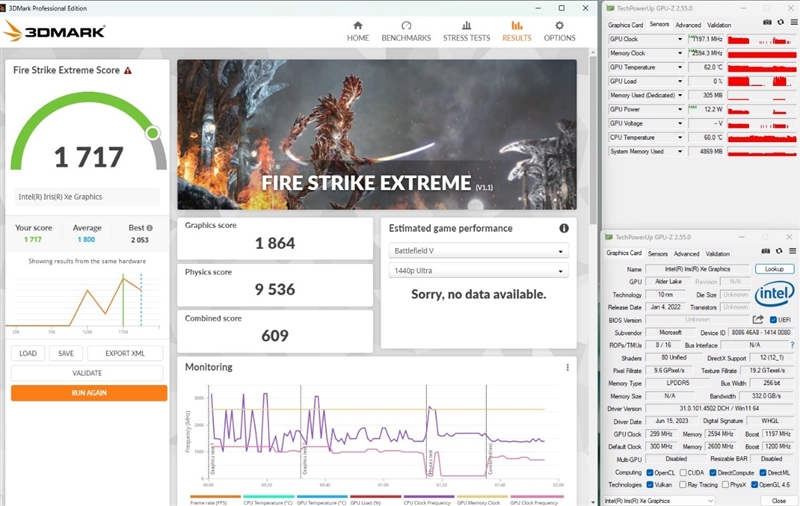
Task: Open the System Memory Used sensor dropdown arrow
Action: tap(680, 151)
